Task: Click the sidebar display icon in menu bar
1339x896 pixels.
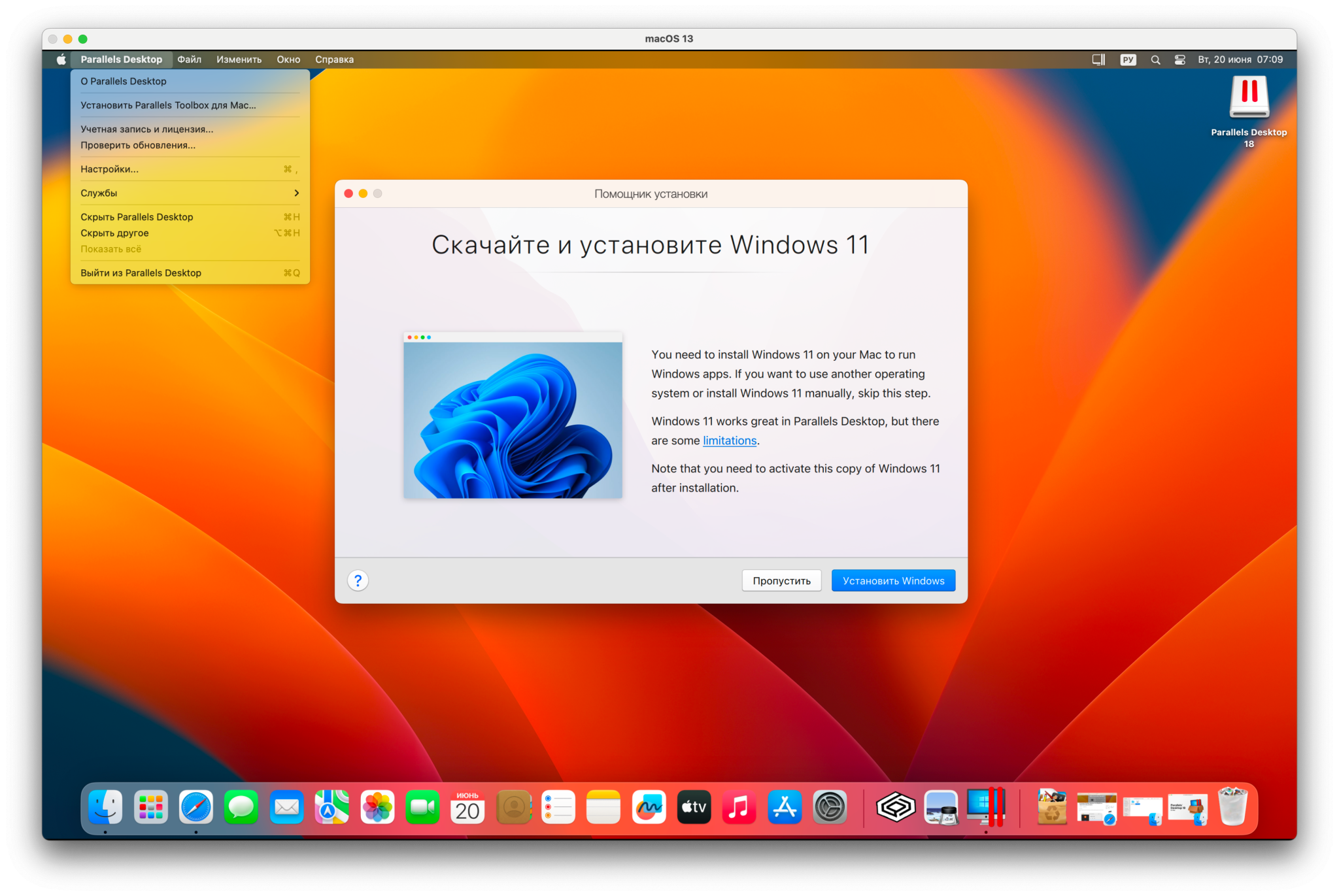Action: [x=1098, y=59]
